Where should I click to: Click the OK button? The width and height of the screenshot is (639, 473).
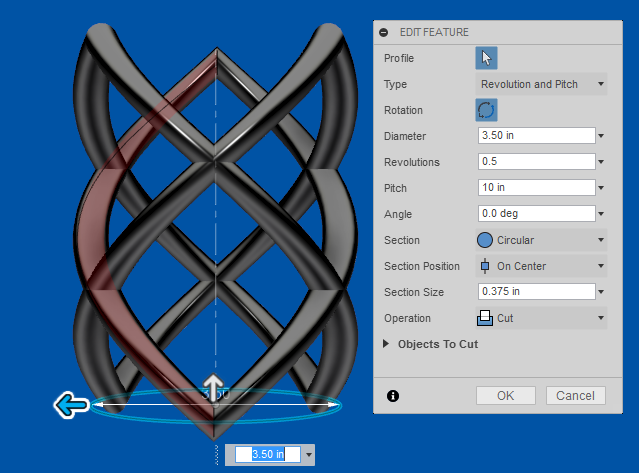(x=506, y=396)
